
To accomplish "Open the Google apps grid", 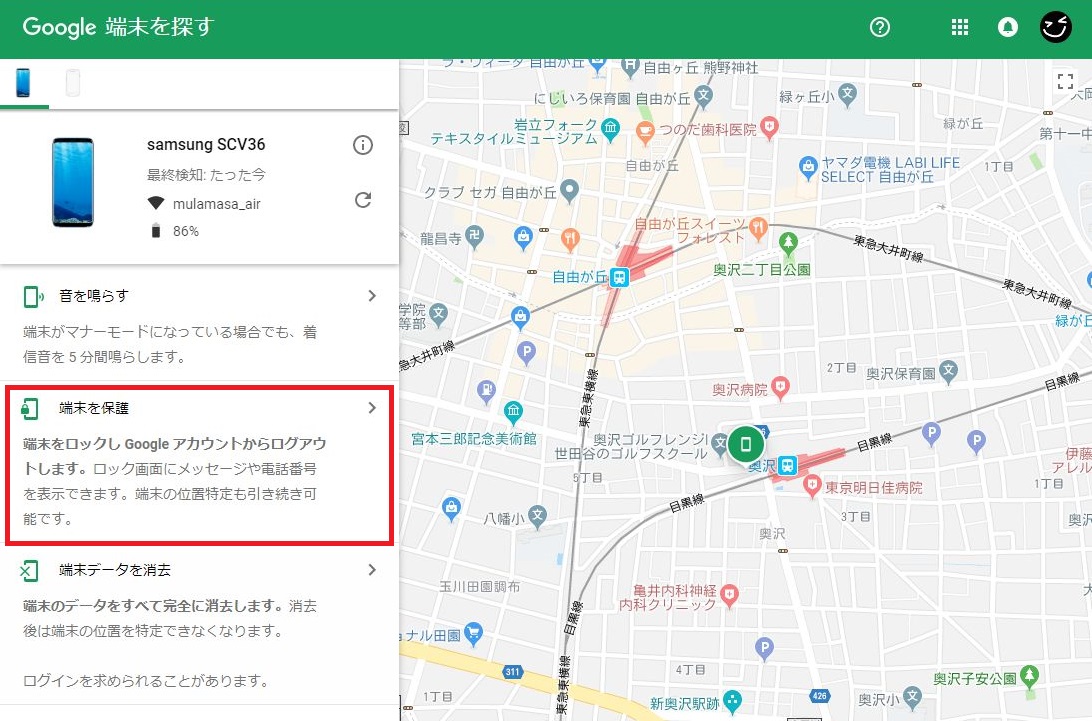I will point(960,27).
